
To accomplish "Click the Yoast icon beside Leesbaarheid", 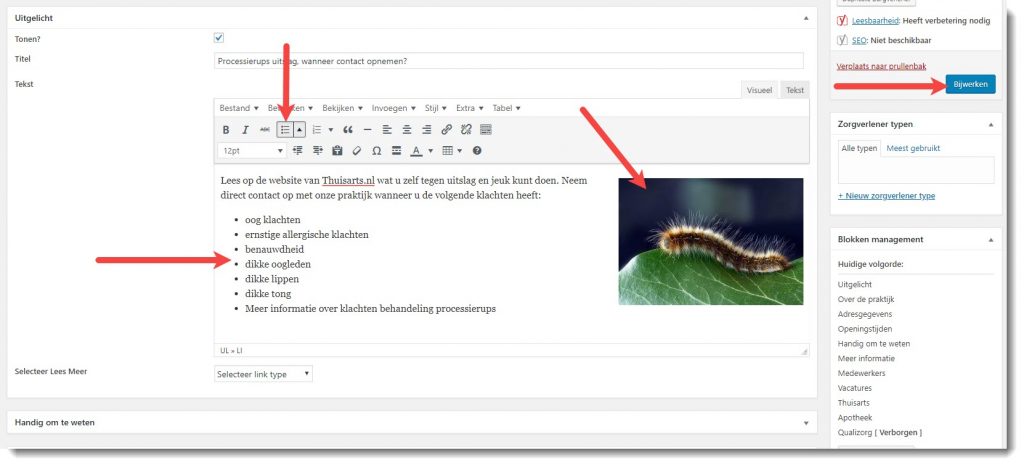I will [842, 21].
